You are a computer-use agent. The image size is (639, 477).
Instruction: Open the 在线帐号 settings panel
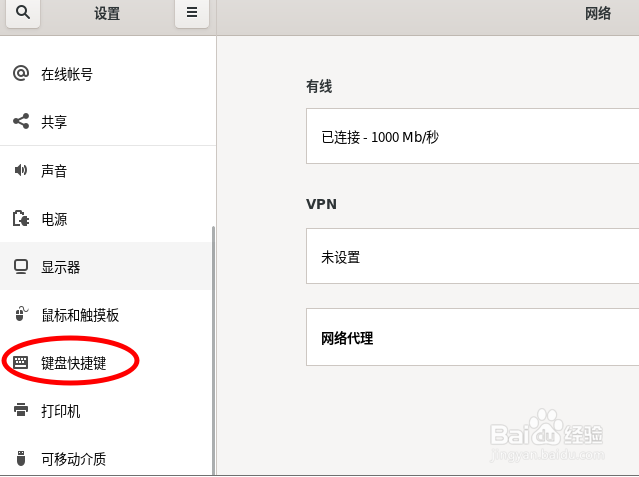pos(106,74)
